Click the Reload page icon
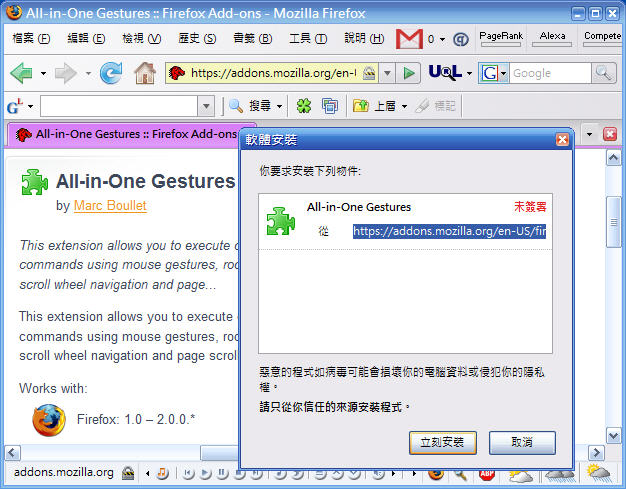The width and height of the screenshot is (626, 489). [111, 73]
